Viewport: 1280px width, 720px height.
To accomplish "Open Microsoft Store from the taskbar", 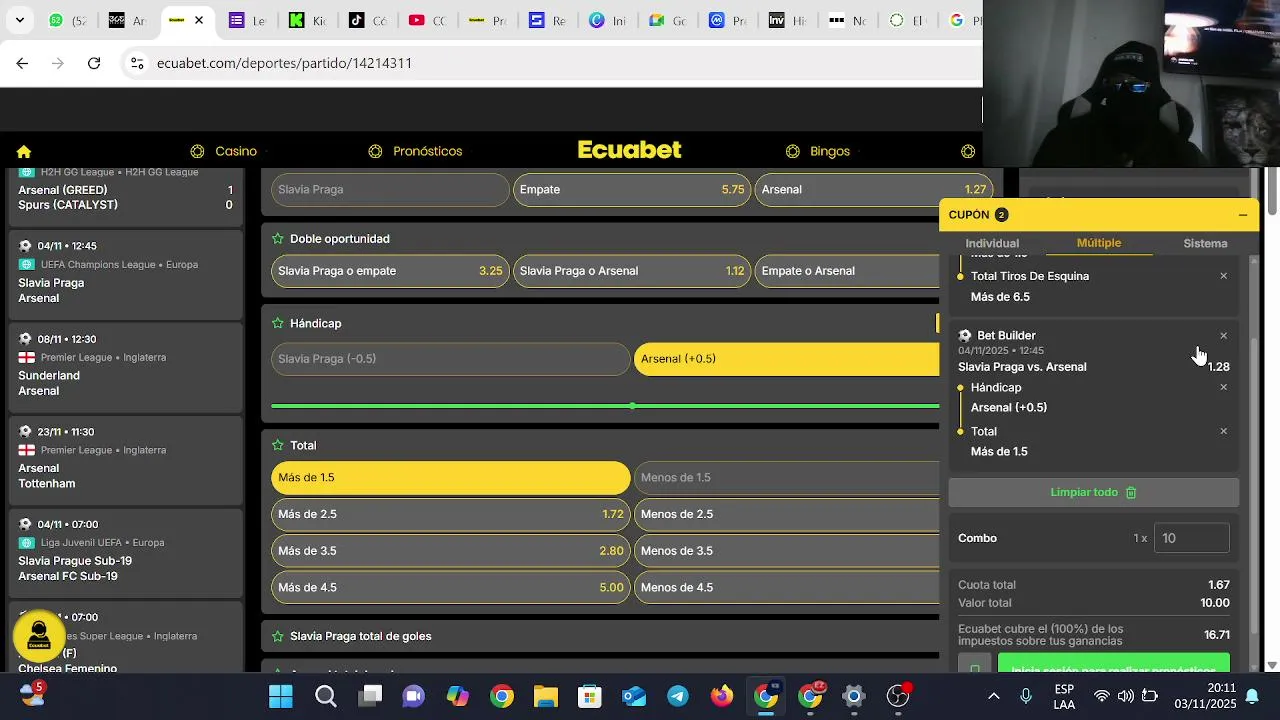I will [589, 696].
